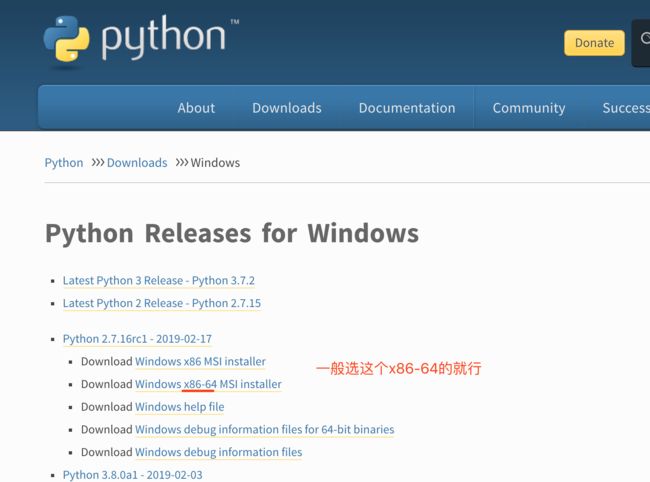
Task: Click the Python logo icon
Action: click(x=66, y=39)
